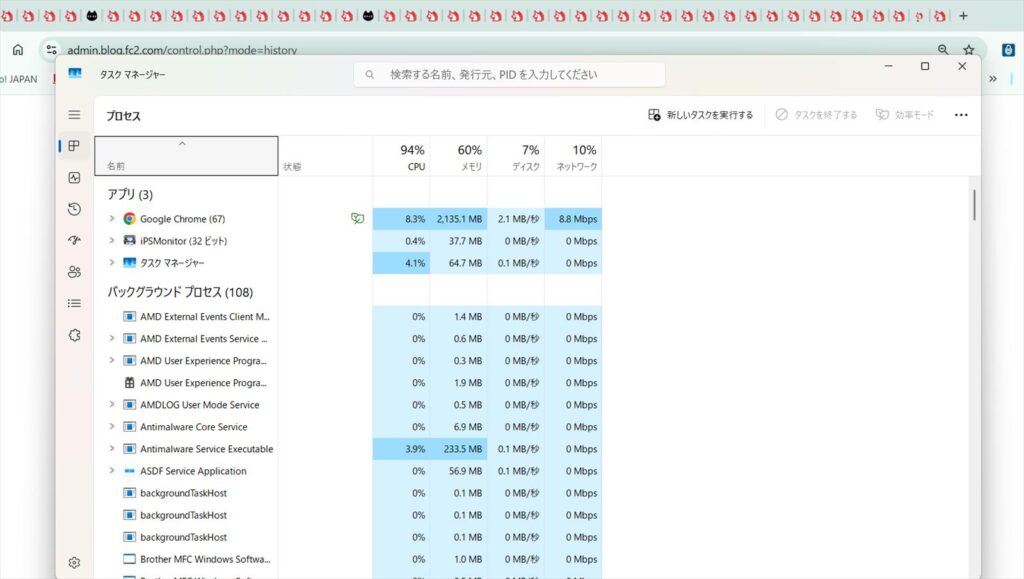The height and width of the screenshot is (579, 1024).
Task: Open the three-dot more options menu
Action: tap(960, 115)
